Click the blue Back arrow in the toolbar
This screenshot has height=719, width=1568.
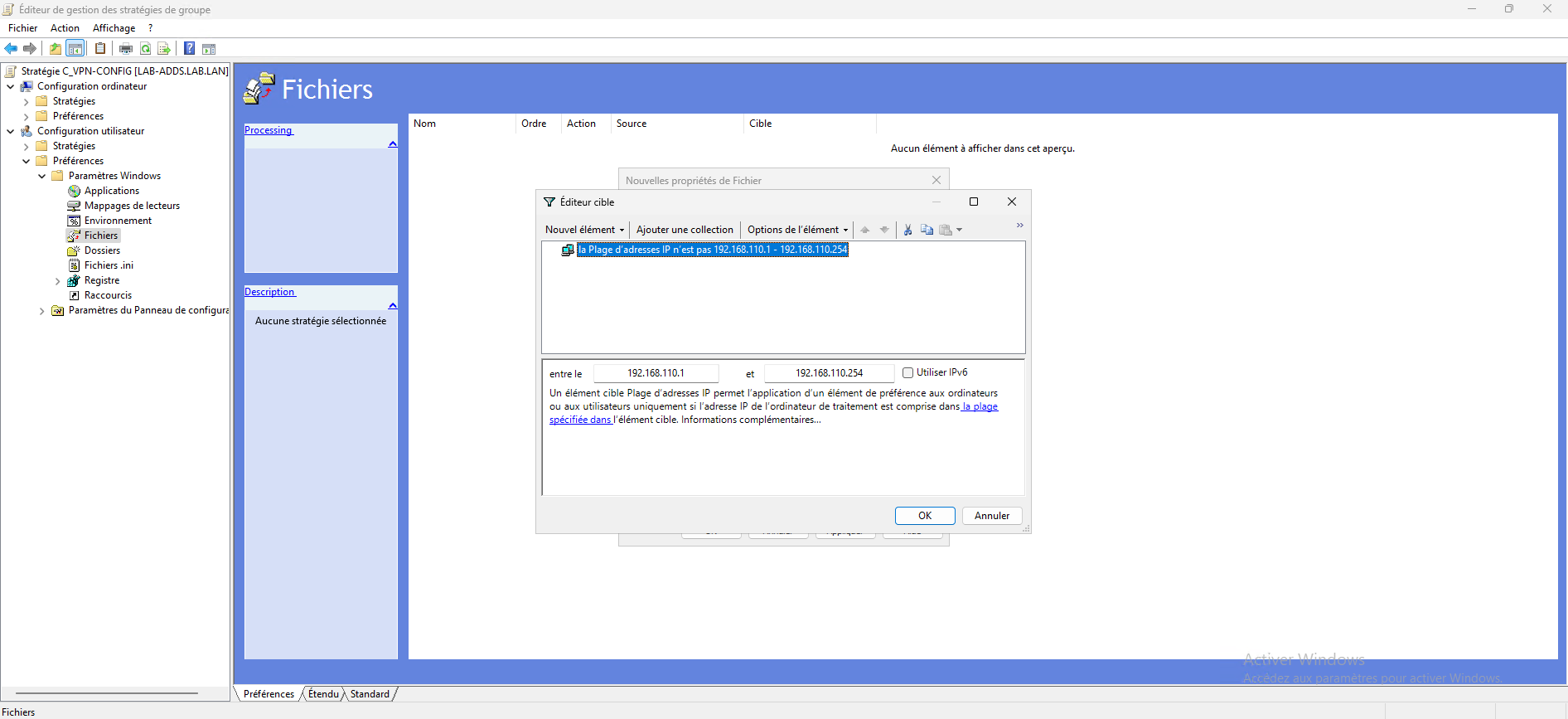11,49
